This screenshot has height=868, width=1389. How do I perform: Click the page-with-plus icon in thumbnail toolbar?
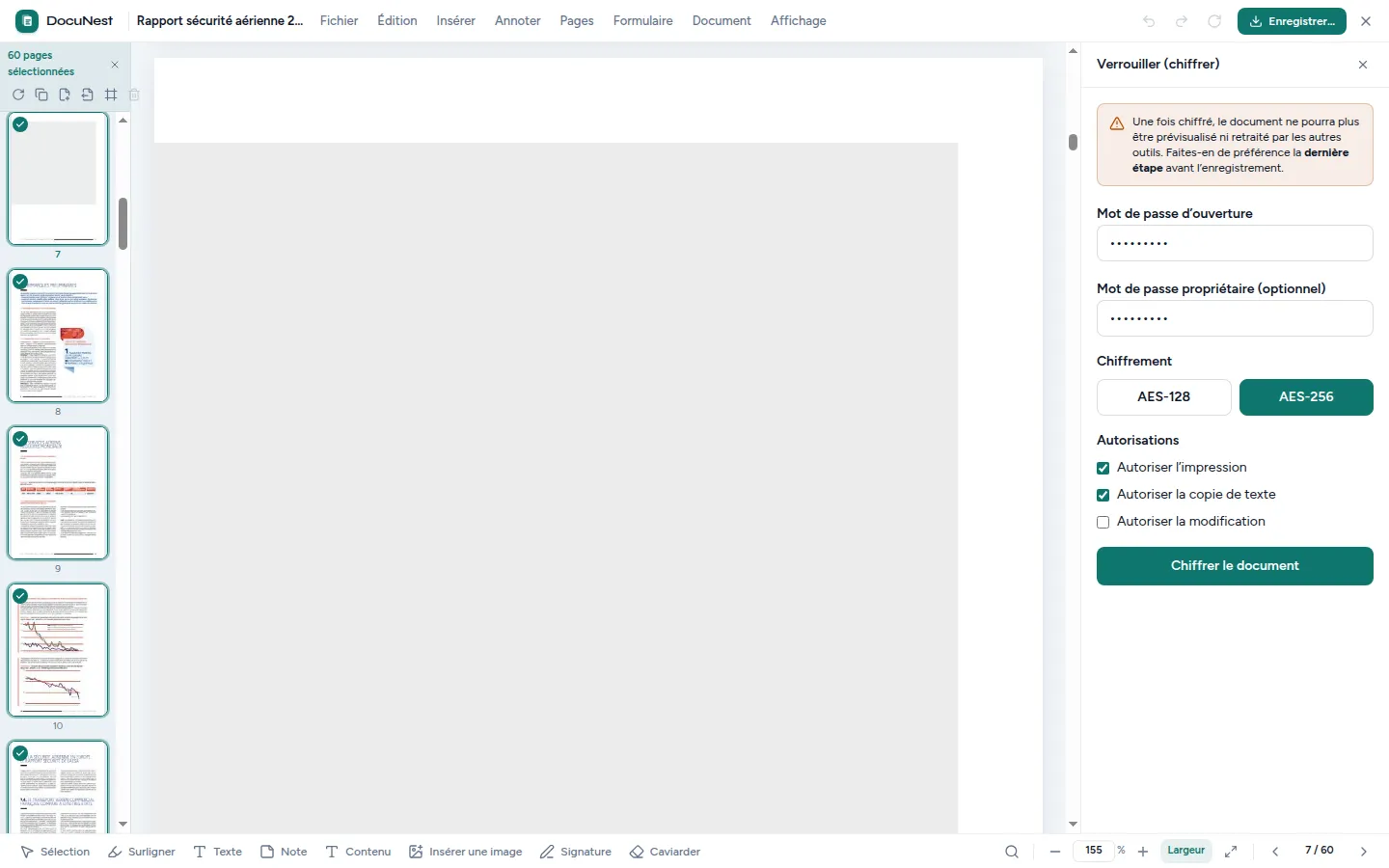click(65, 95)
